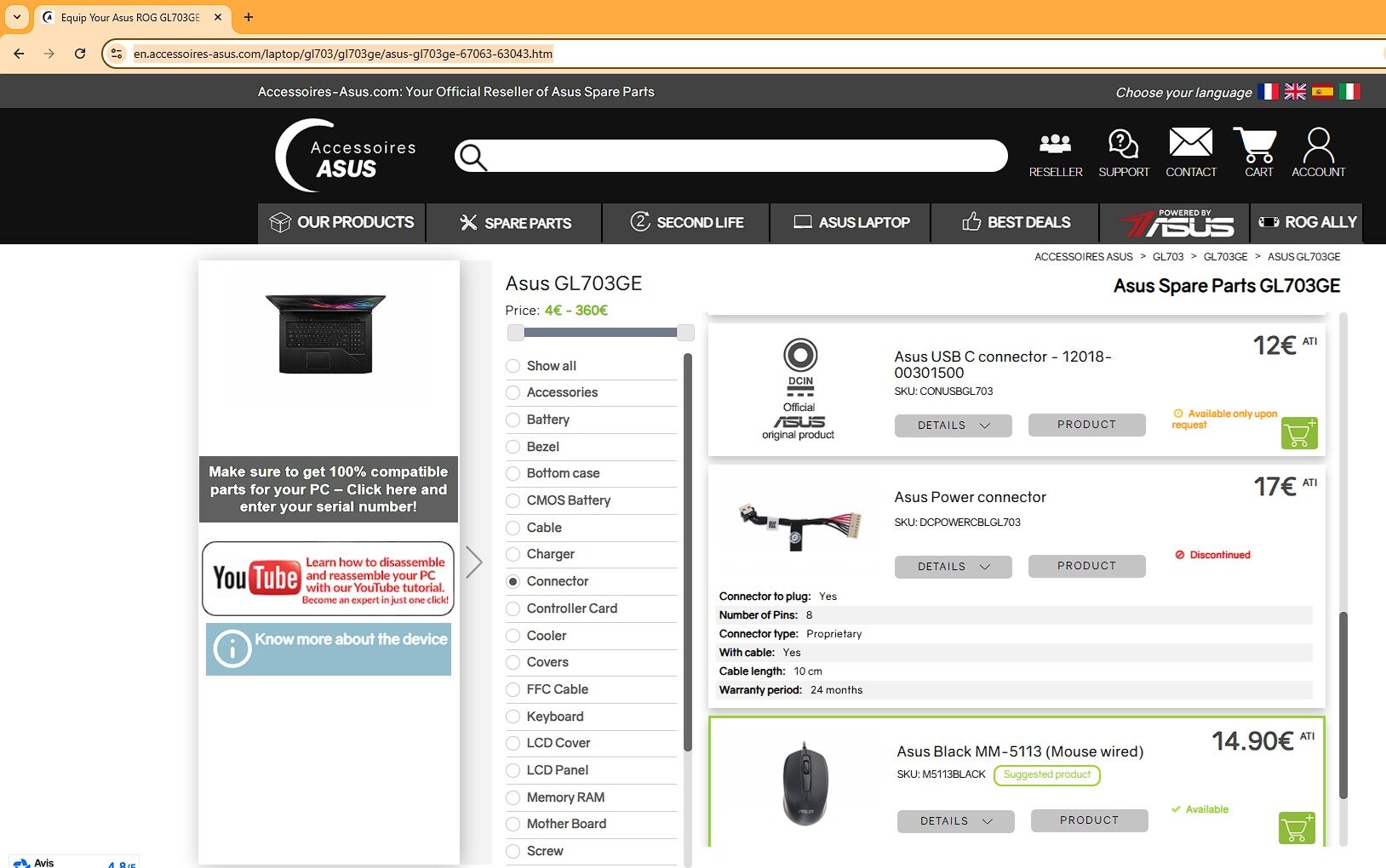Screen dimensions: 1386x868
Task: Add Asus USB C connector to cart
Action: 1299,433
